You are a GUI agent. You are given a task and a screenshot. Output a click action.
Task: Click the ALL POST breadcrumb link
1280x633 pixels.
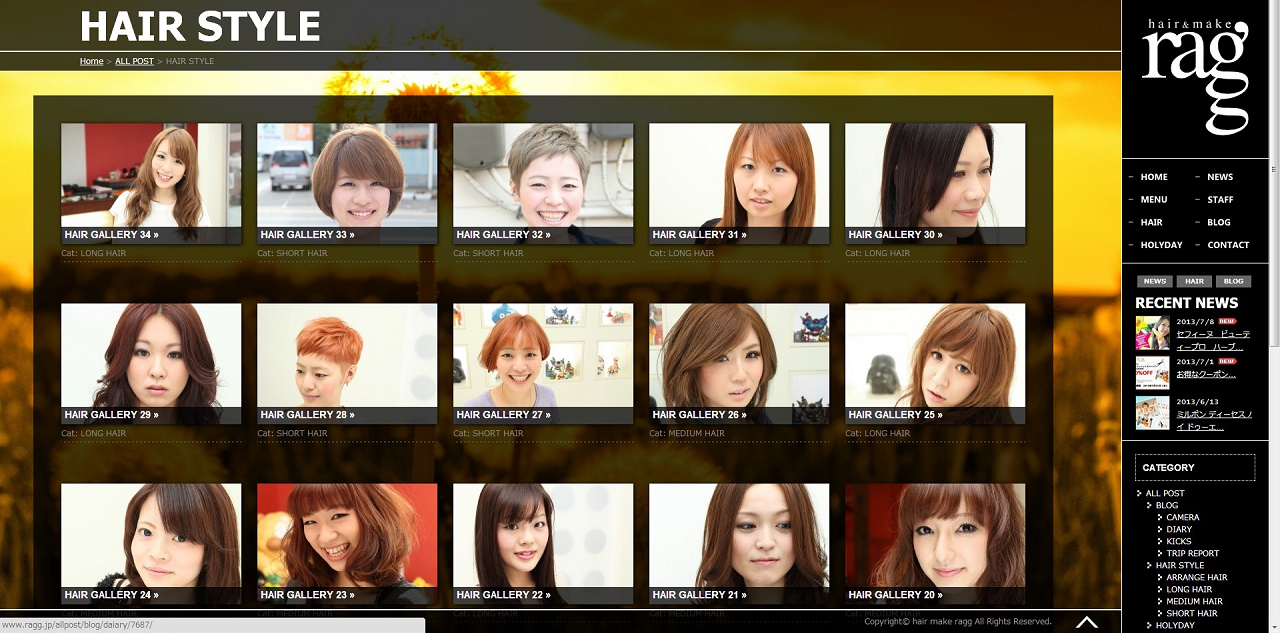(x=134, y=62)
